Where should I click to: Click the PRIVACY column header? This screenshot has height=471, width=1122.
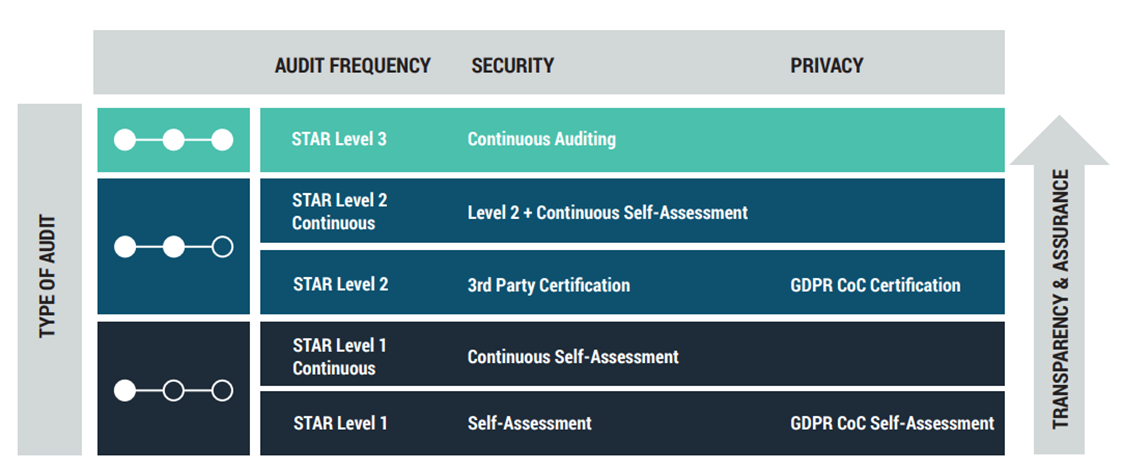826,66
